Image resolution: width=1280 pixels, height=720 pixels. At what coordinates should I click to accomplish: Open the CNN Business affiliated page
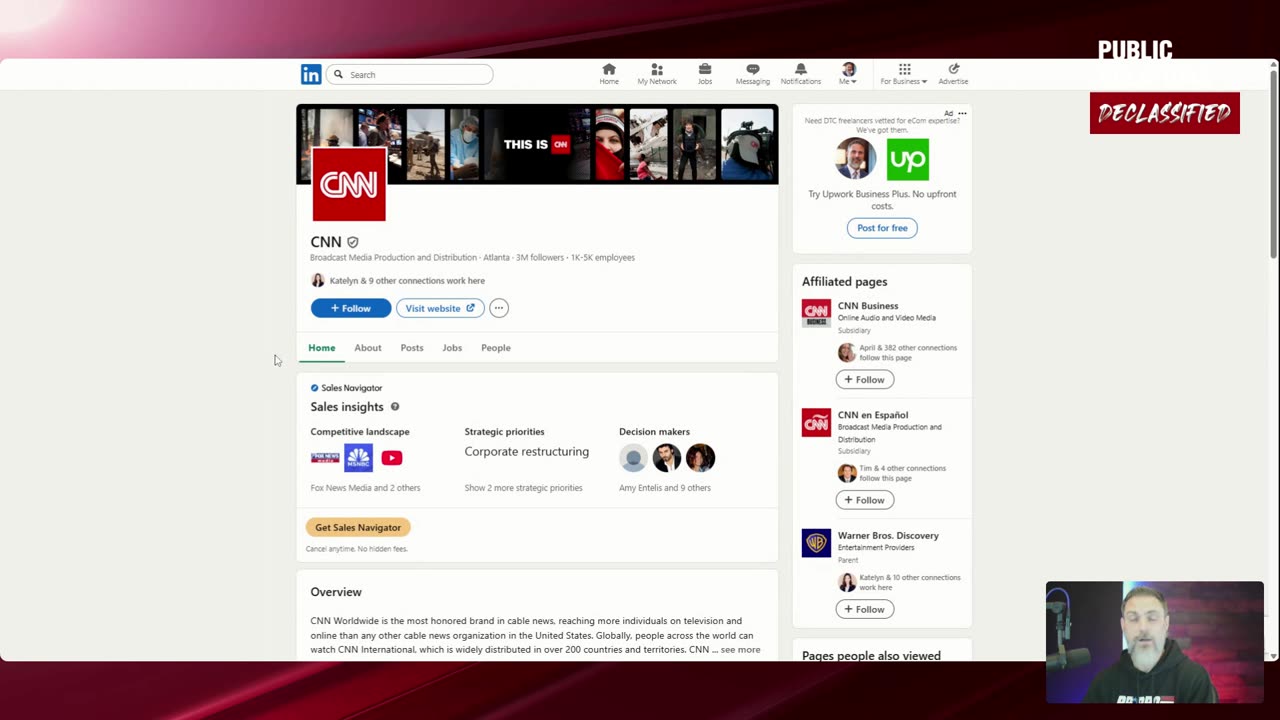point(868,306)
